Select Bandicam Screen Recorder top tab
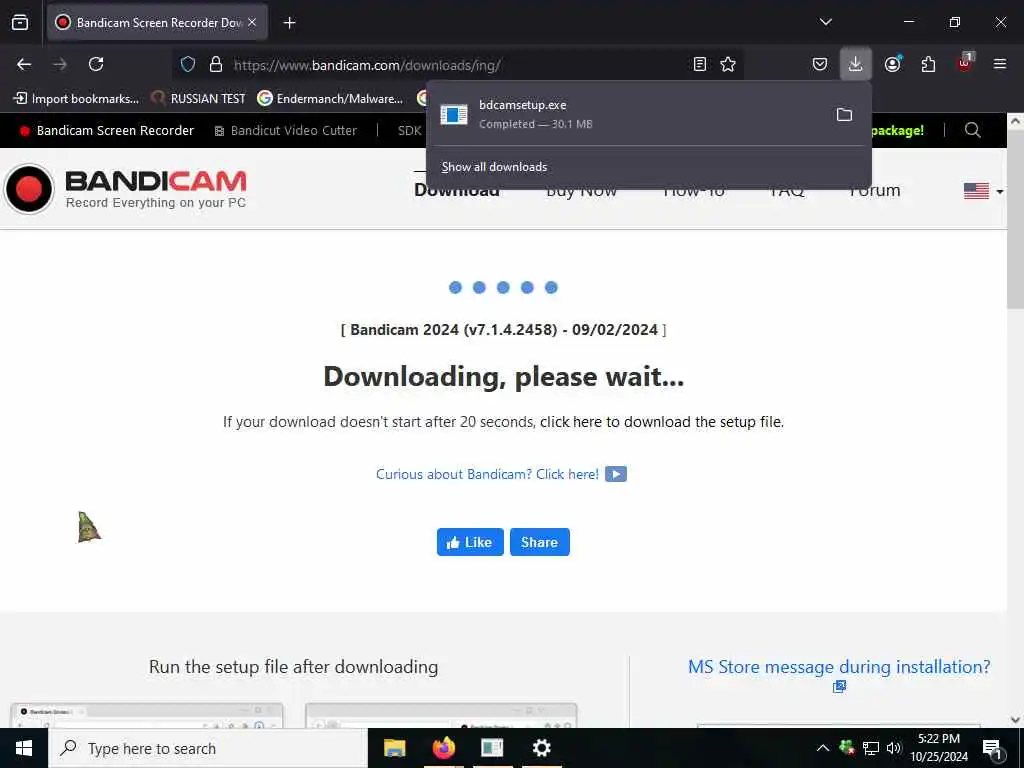The image size is (1024, 768). click(107, 131)
